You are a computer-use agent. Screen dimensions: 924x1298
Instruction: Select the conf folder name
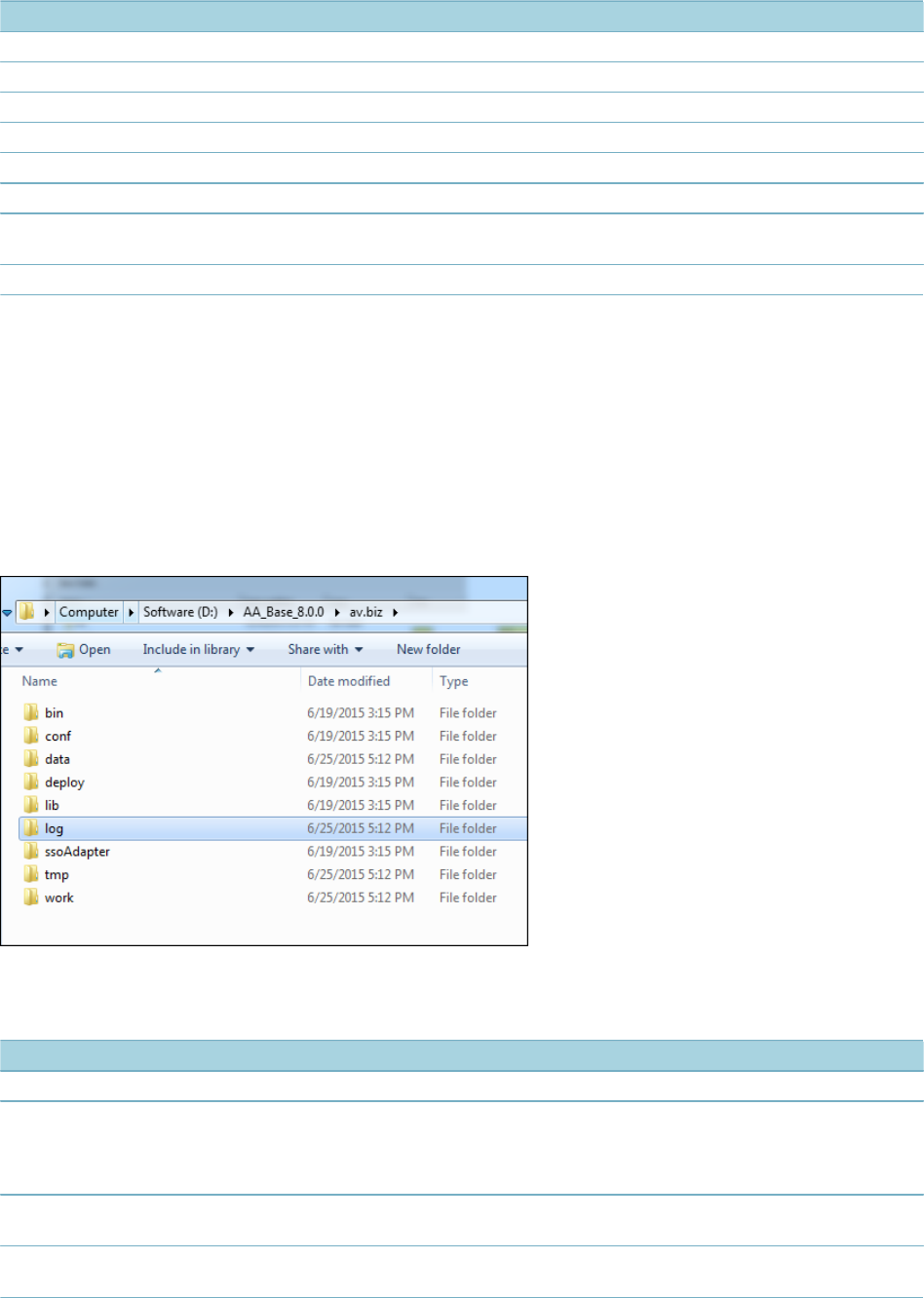58,736
